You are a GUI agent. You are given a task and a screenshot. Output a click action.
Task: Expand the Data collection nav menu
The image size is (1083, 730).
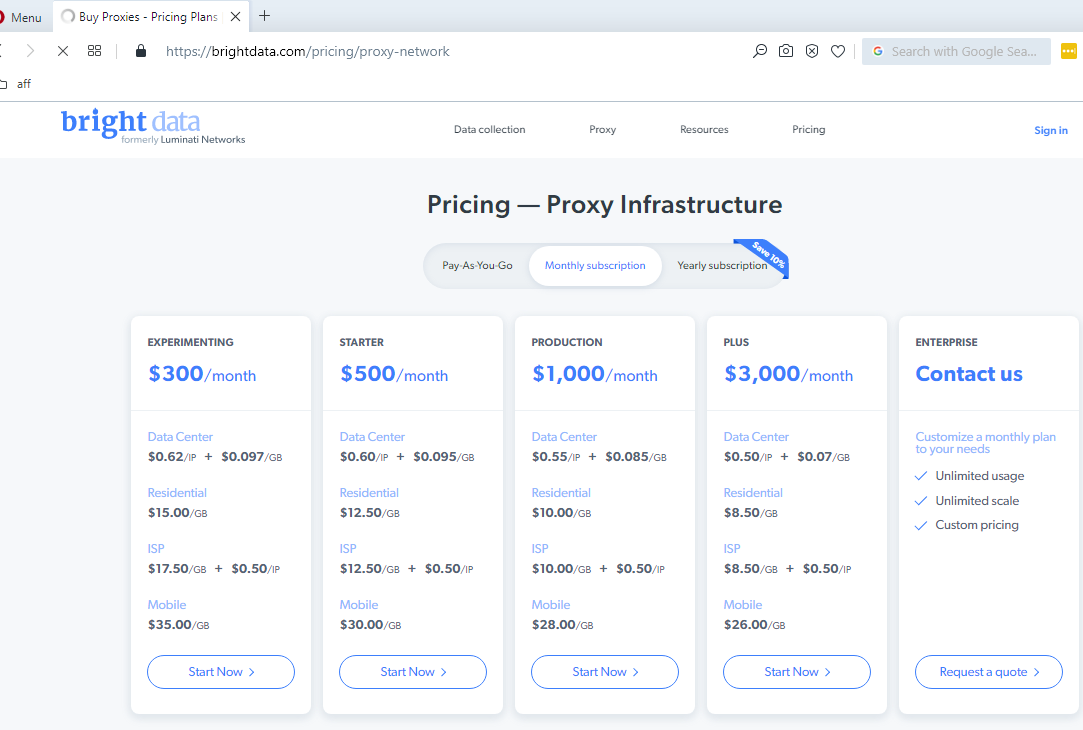pos(489,130)
